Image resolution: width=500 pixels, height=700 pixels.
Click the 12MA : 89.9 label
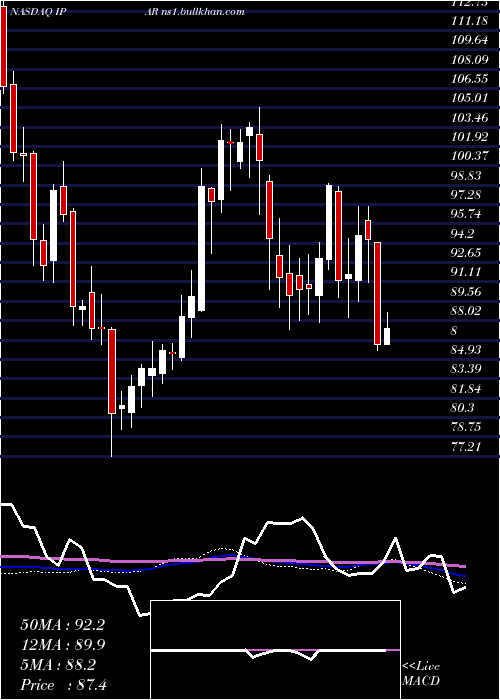[x=62, y=645]
